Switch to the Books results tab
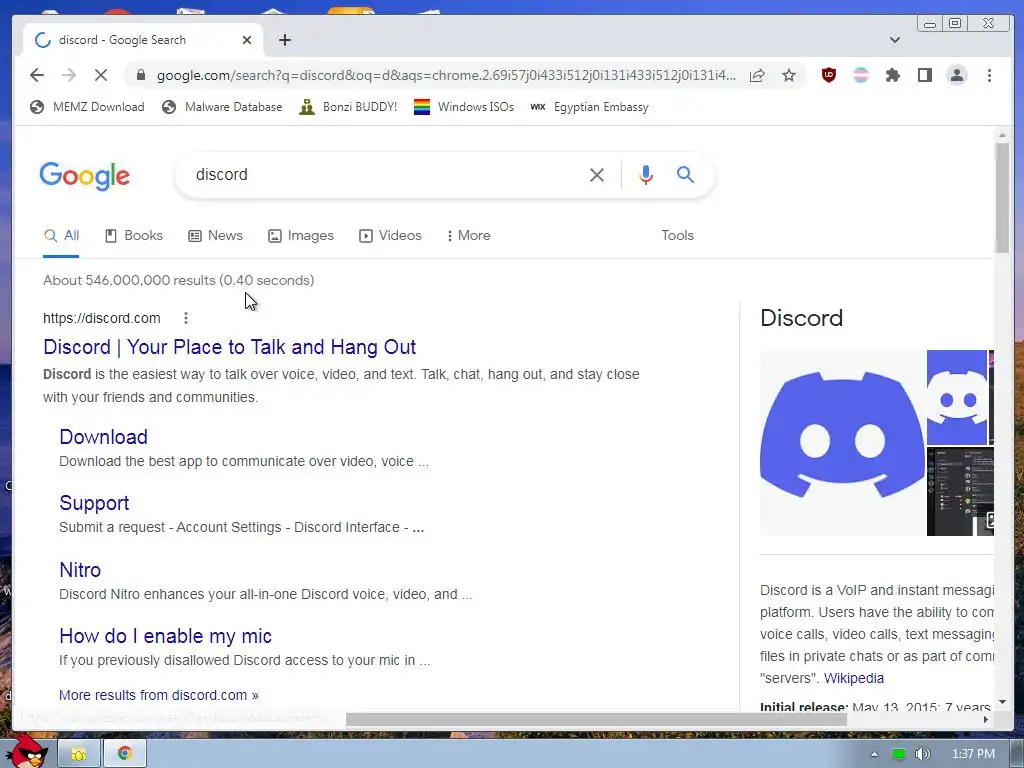Screen dimensions: 1024x768 pyautogui.click(x=134, y=235)
